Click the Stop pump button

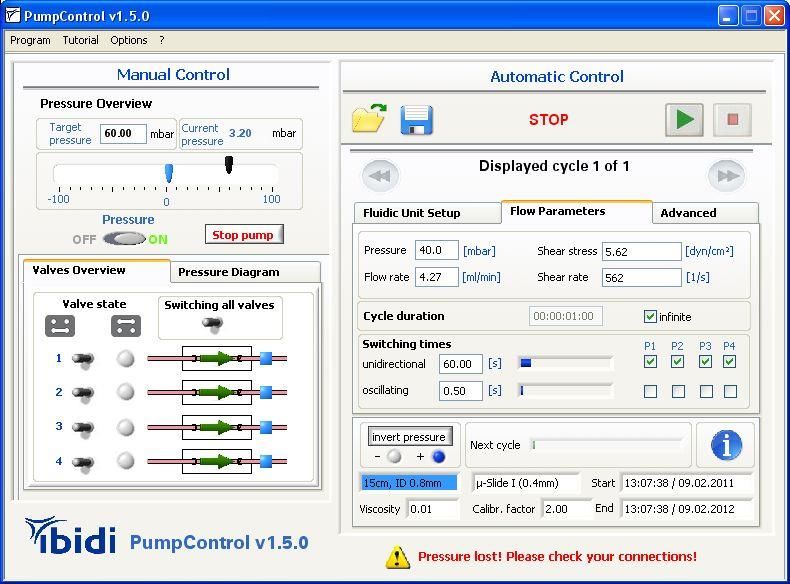[244, 234]
